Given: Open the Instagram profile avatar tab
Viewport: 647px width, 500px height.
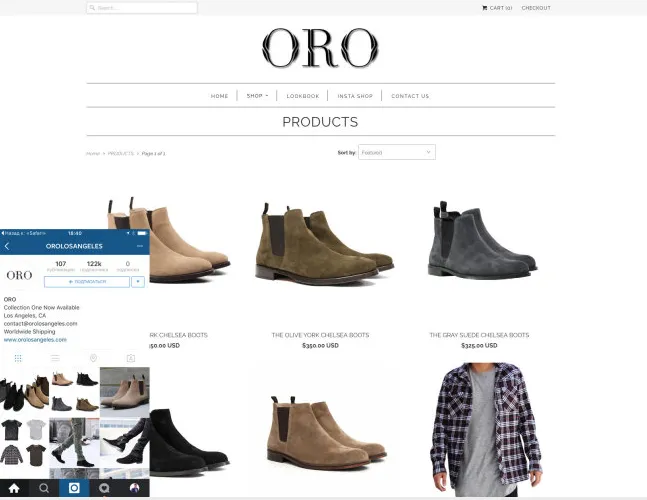Looking at the screenshot, I should 135,488.
